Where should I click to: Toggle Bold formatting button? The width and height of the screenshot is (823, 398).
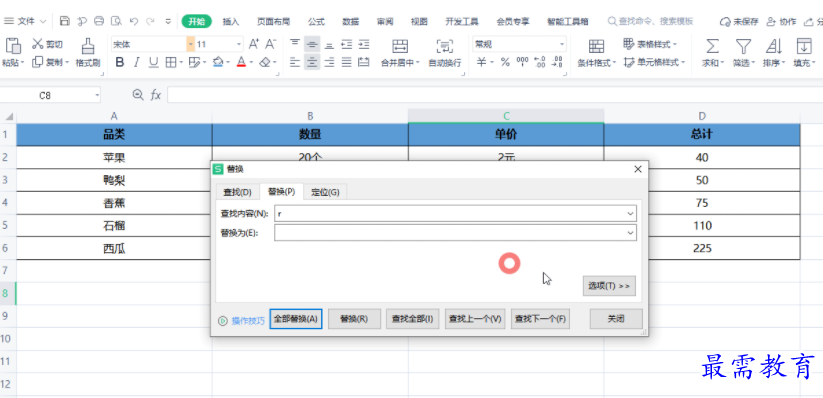(x=120, y=62)
